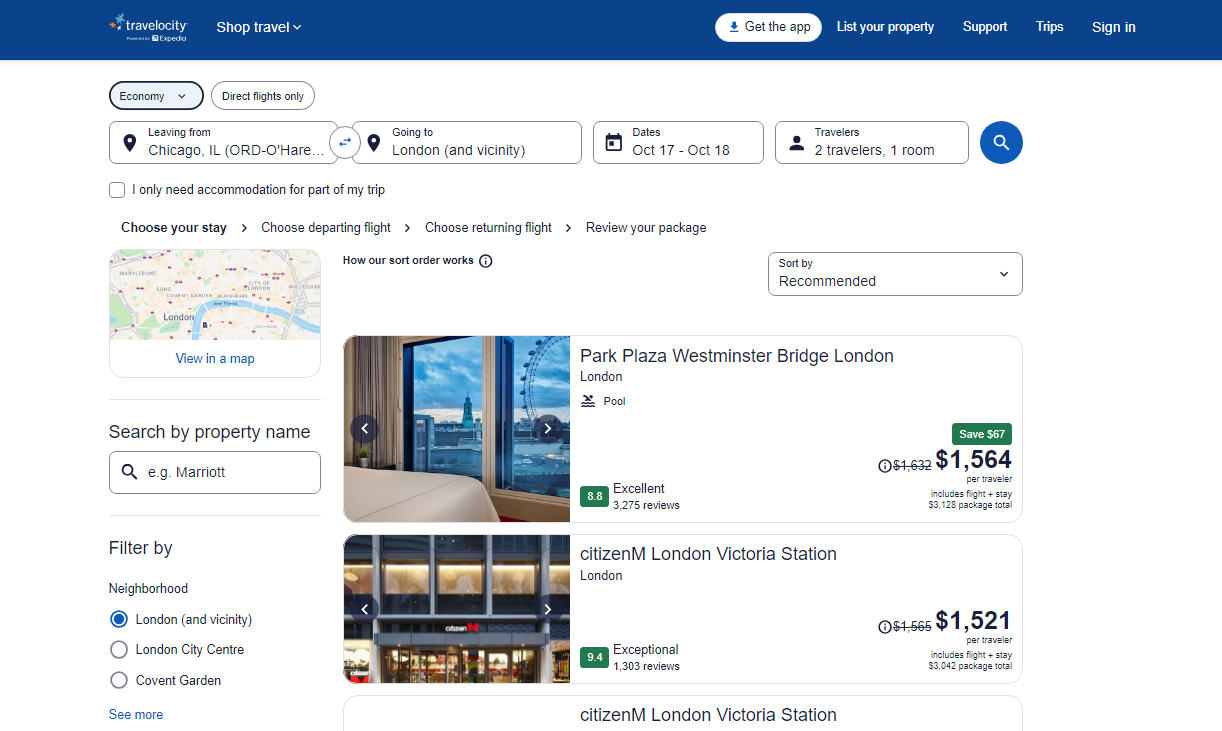Click the 8.8 rating badge
The width and height of the screenshot is (1222, 731).
(x=595, y=496)
